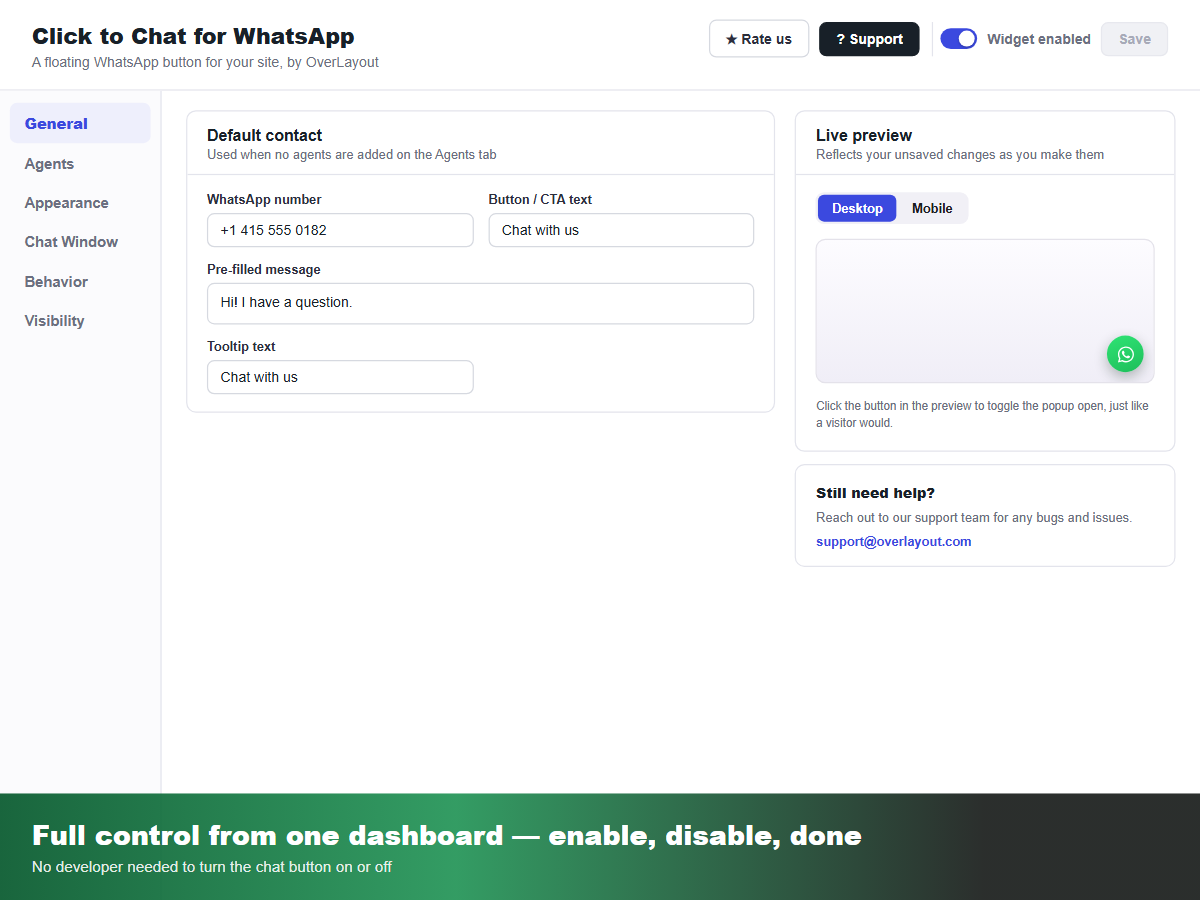The image size is (1200, 900).
Task: Open the support@overlayout.com email link
Action: 893,541
